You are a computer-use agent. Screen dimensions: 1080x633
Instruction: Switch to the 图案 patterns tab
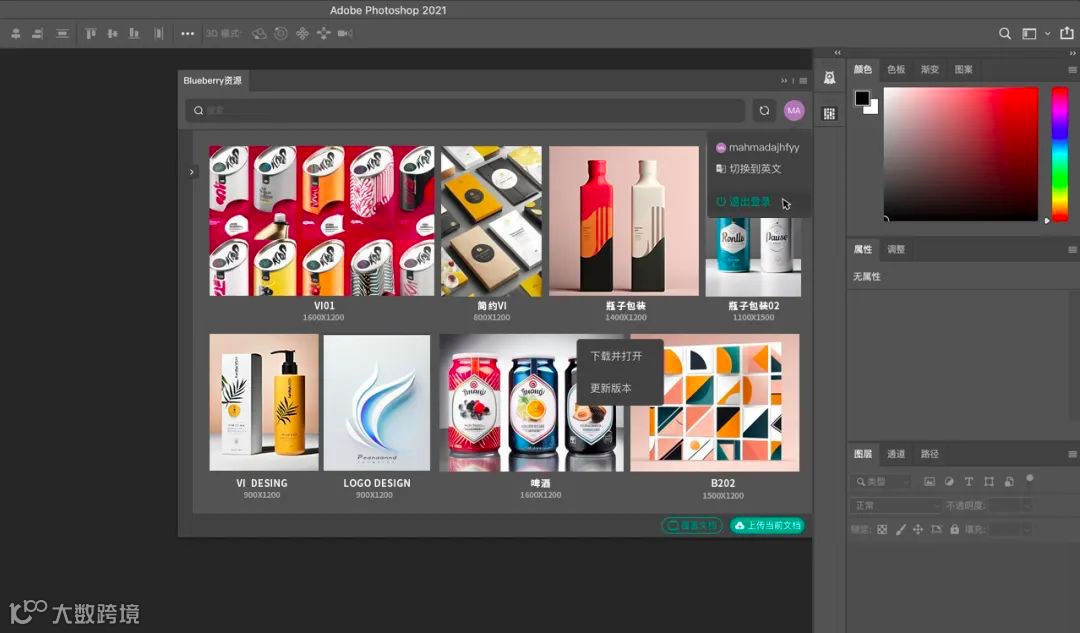click(964, 70)
